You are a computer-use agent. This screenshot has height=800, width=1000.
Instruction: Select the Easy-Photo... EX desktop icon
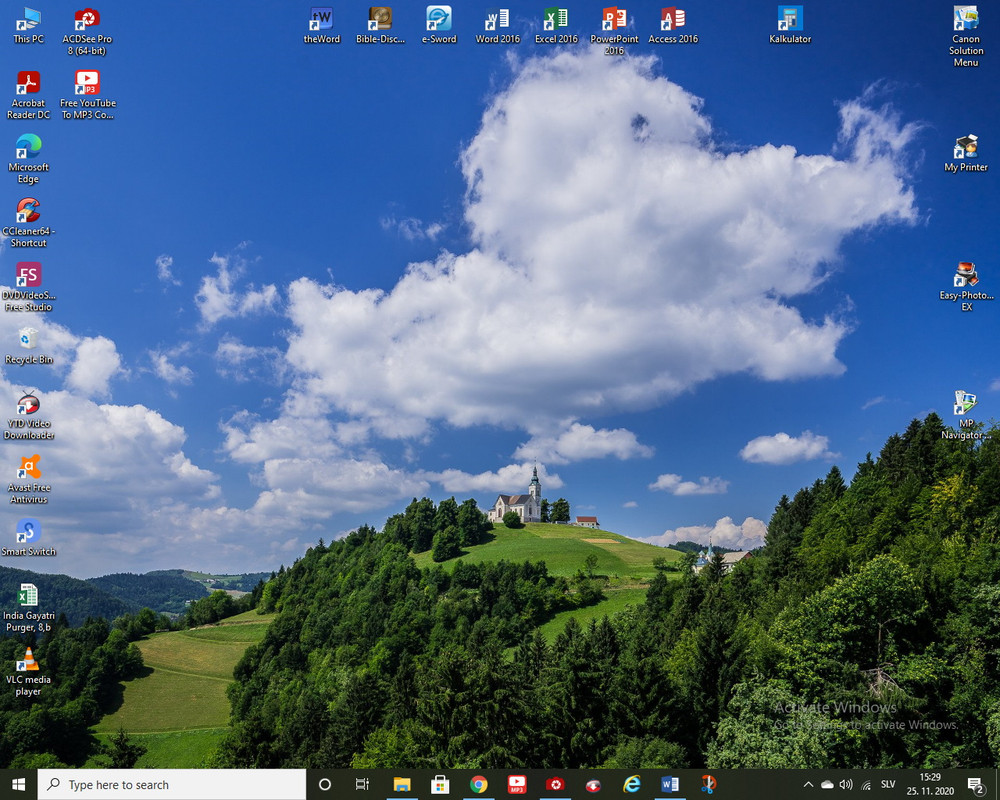966,286
